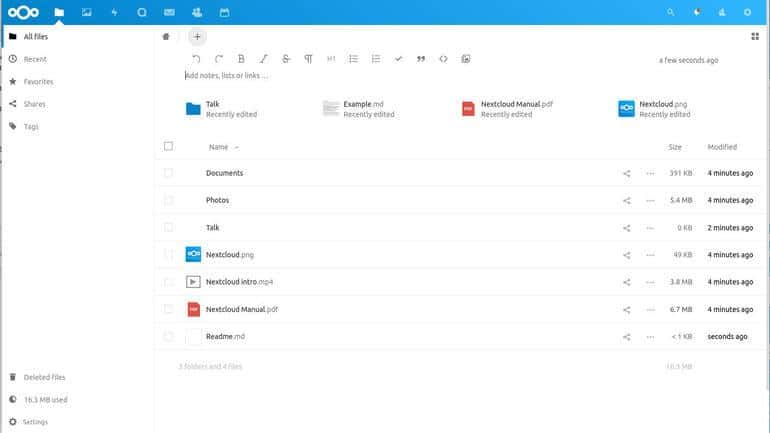Open the Mail app icon
Image resolution: width=770 pixels, height=433 pixels.
click(169, 12)
